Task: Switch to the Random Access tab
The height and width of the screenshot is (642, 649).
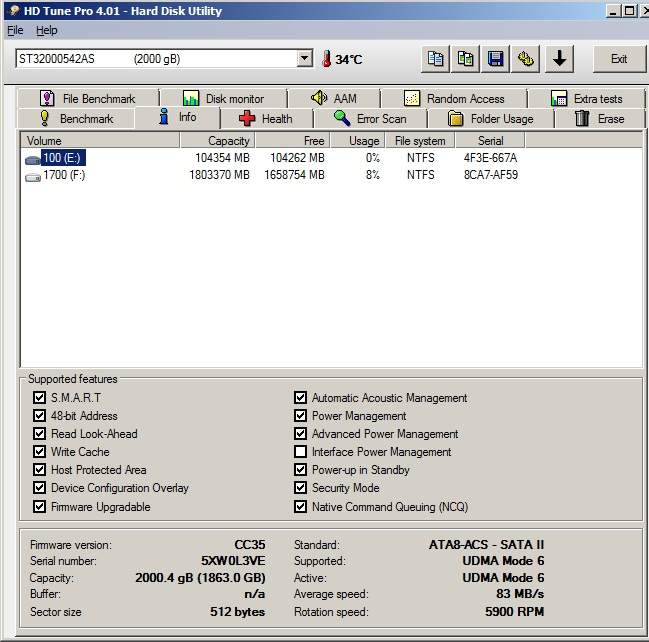Action: pos(454,99)
